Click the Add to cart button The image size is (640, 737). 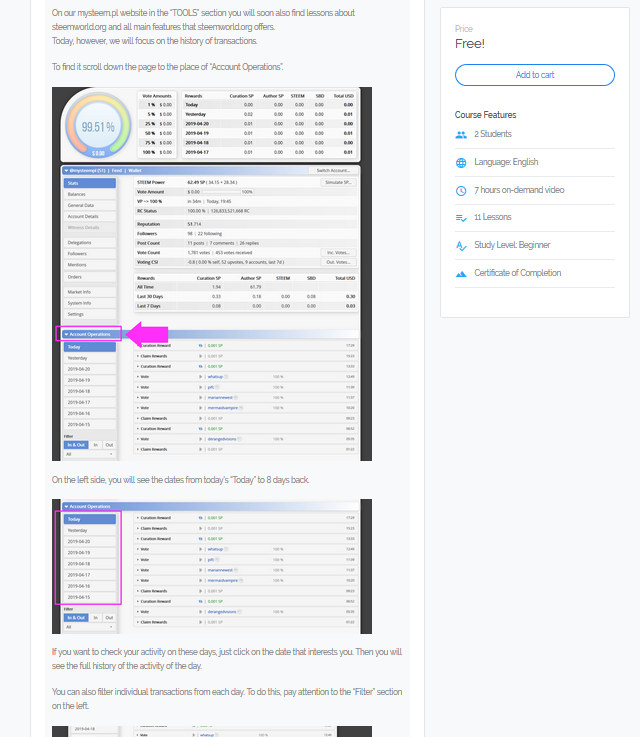535,75
